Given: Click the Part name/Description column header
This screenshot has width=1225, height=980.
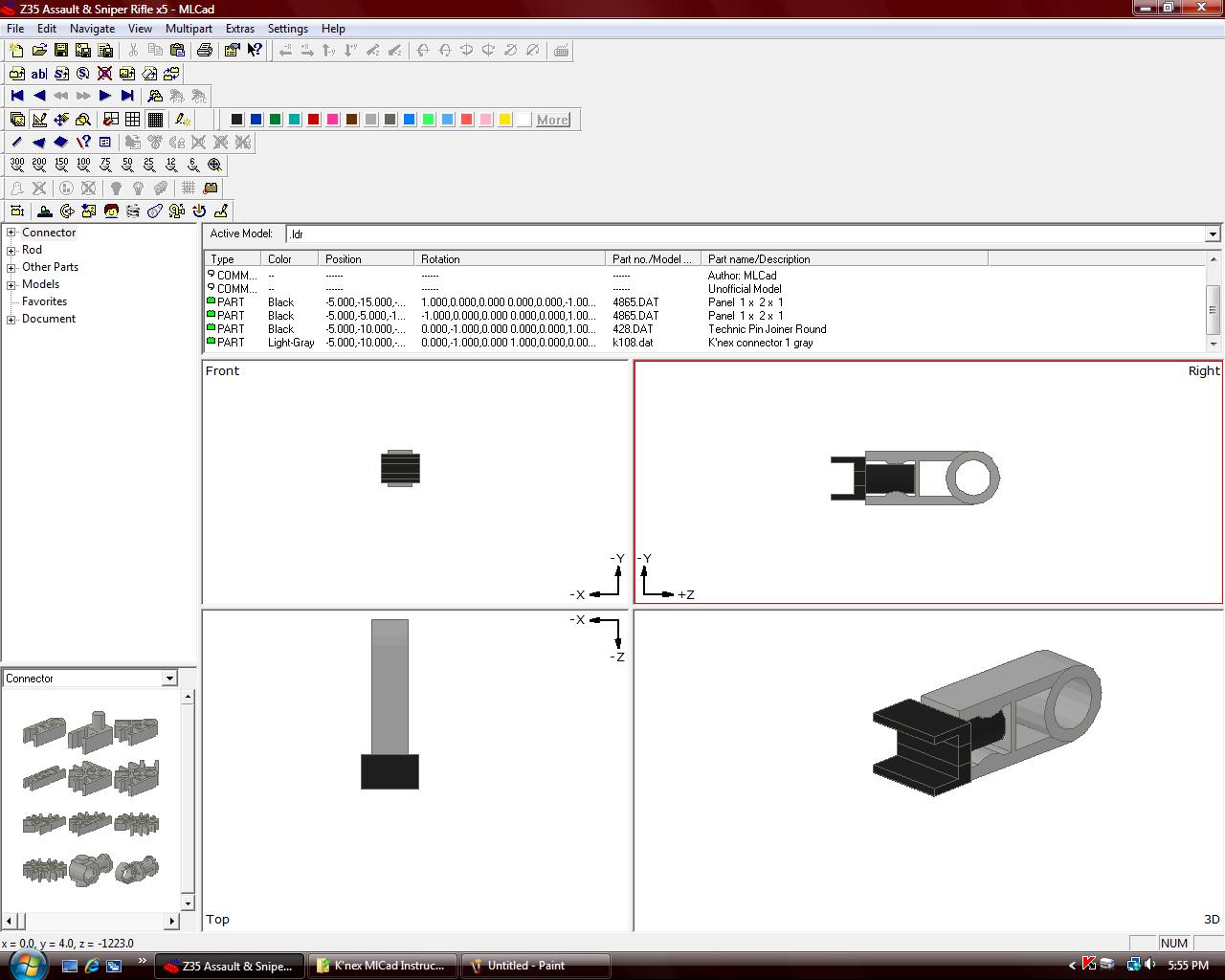Looking at the screenshot, I should pos(844,259).
